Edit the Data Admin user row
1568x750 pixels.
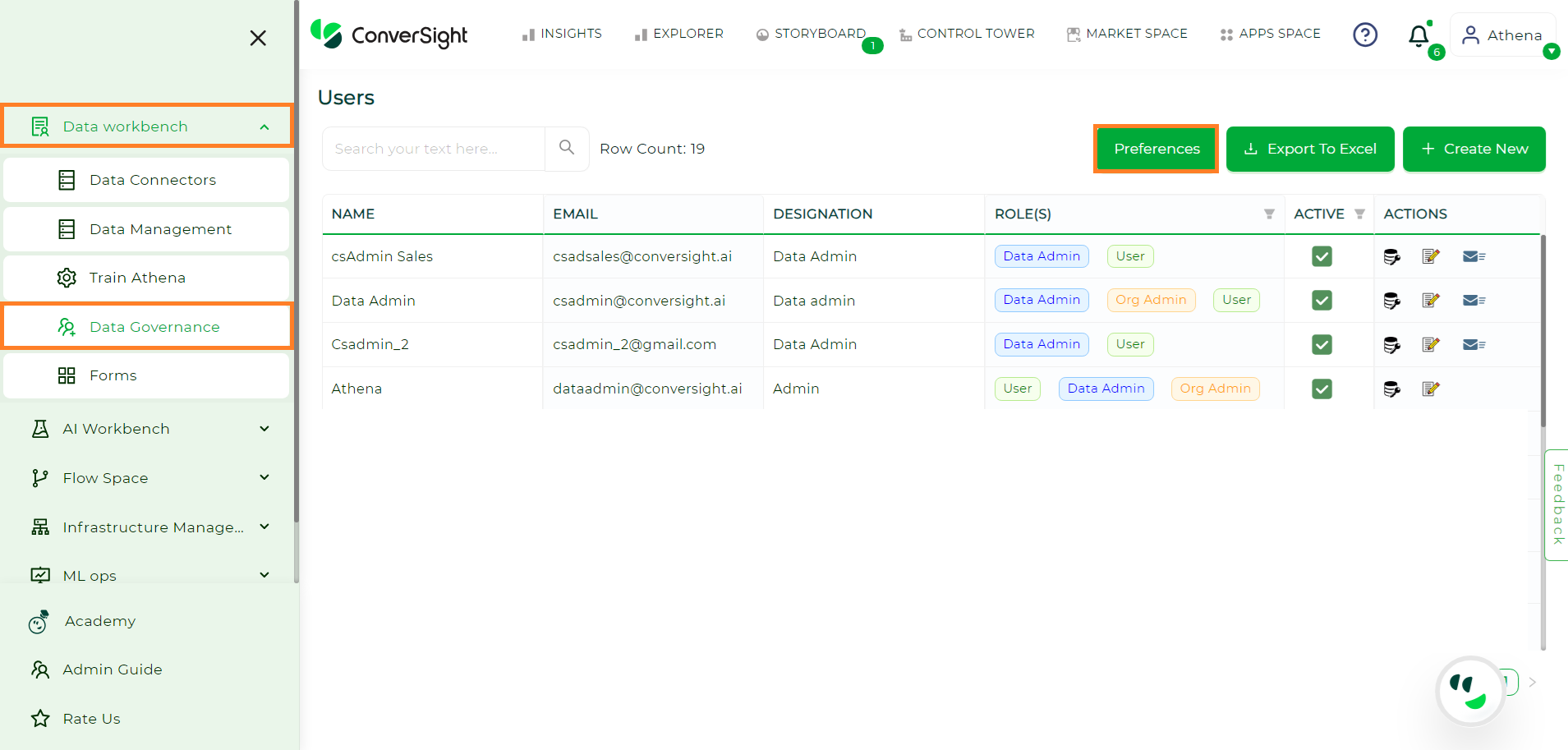point(1431,301)
